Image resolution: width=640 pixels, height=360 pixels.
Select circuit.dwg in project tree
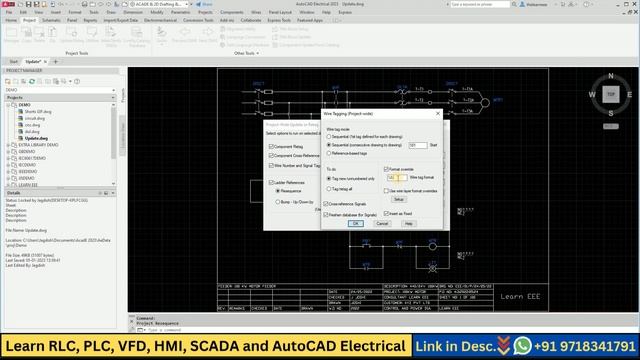pyautogui.click(x=35, y=118)
